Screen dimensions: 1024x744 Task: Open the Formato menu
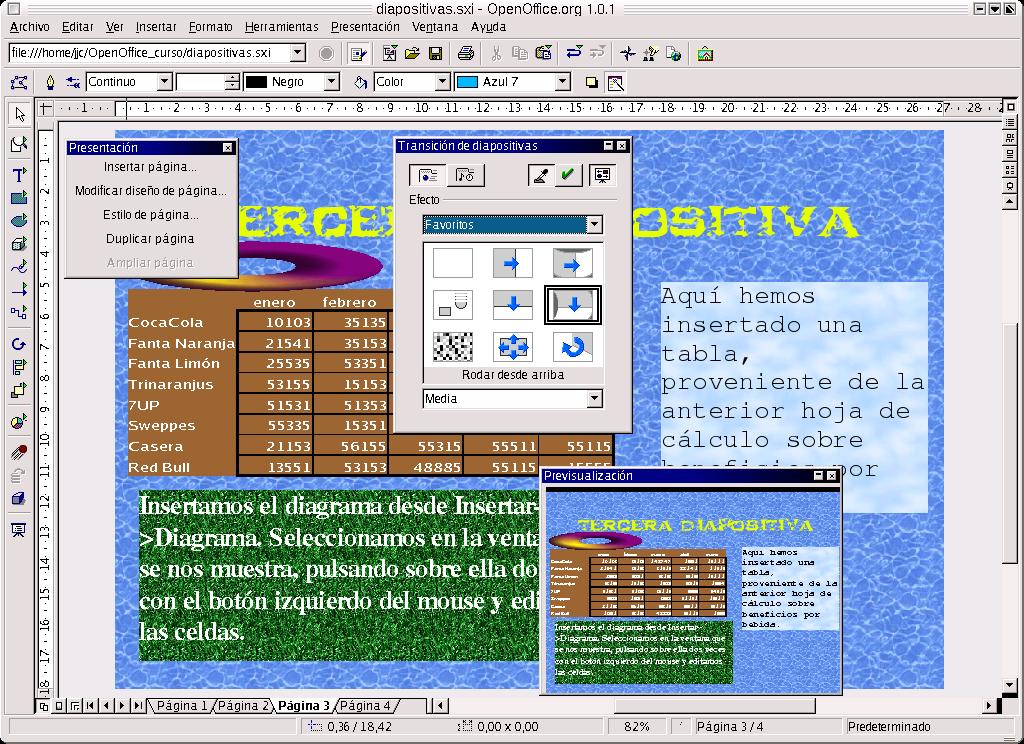click(x=211, y=27)
